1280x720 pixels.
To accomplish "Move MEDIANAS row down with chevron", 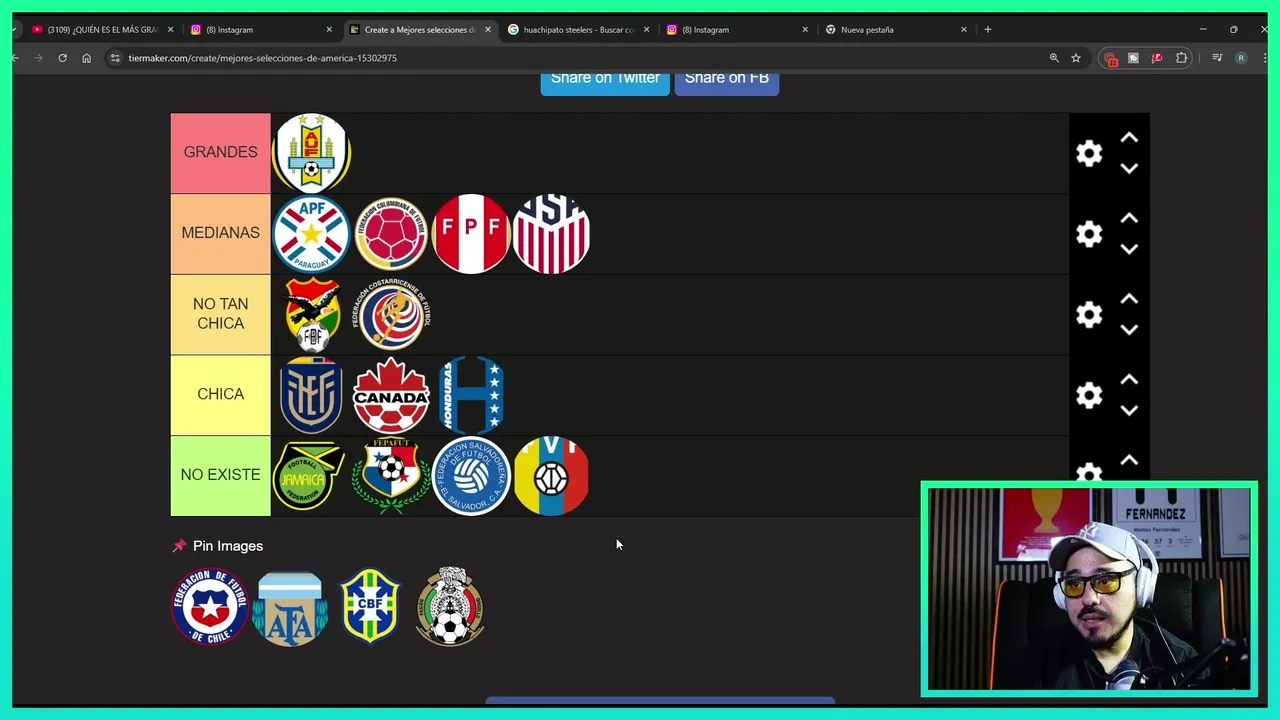I will [1129, 249].
